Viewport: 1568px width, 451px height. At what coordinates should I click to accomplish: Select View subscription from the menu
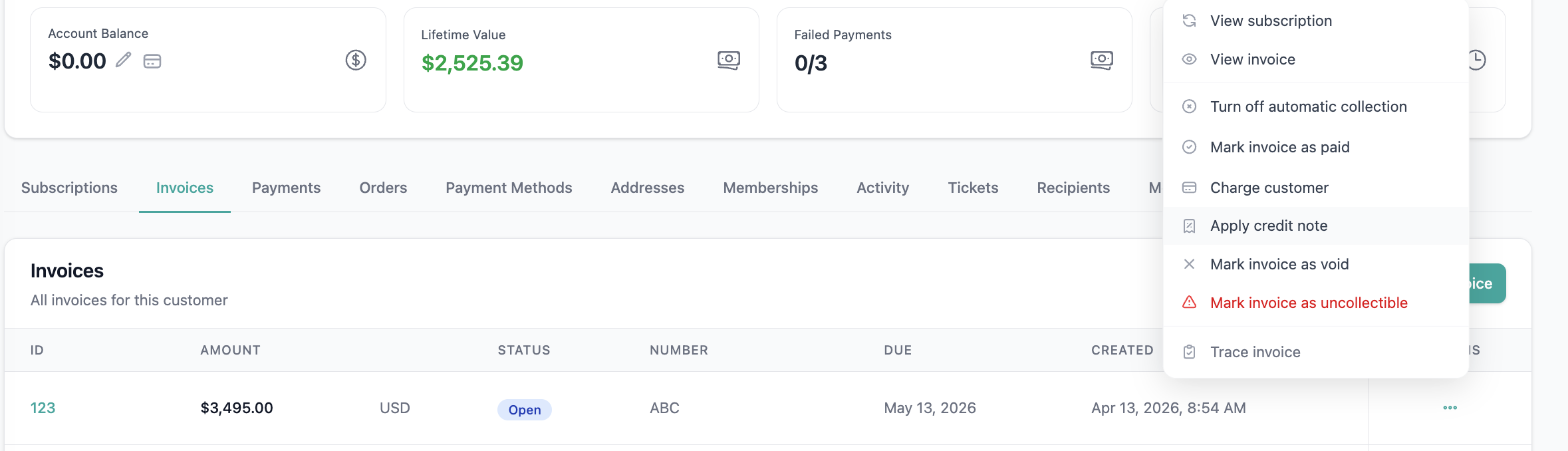[1271, 21]
